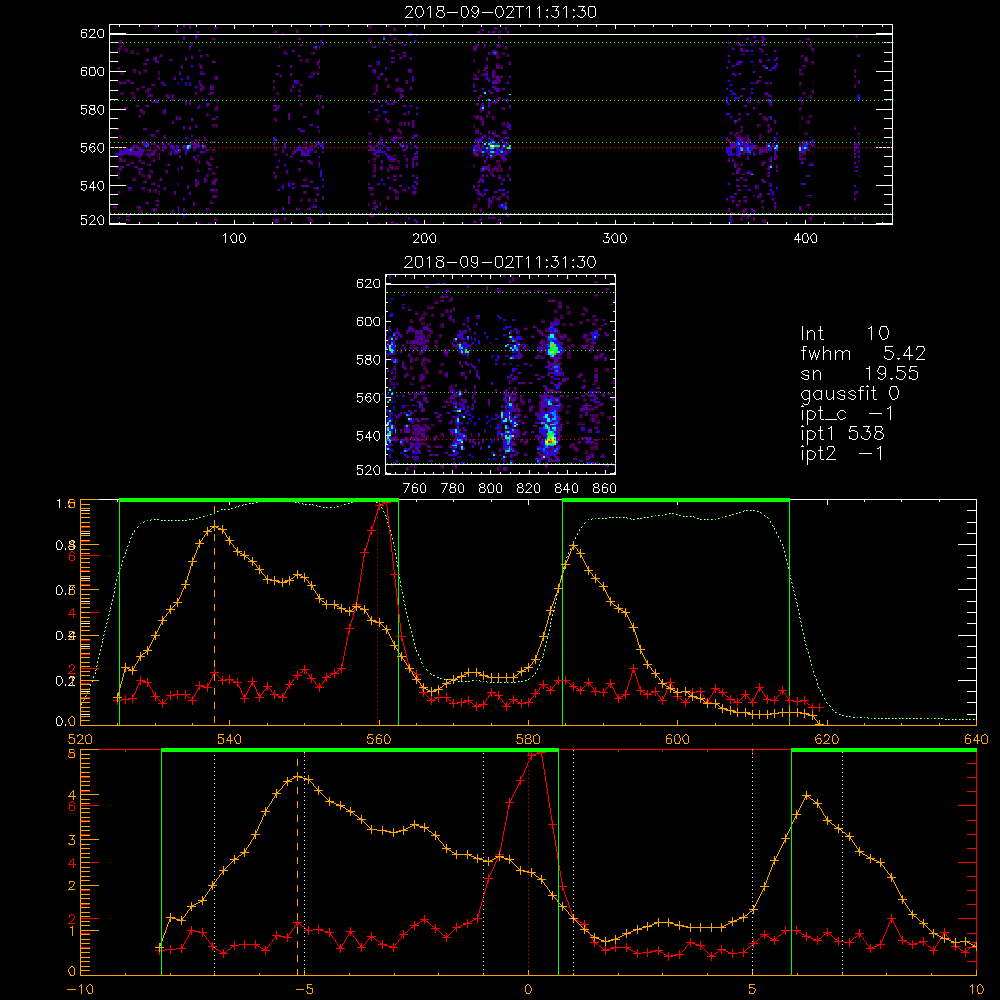Image resolution: width=1000 pixels, height=1000 pixels.
Task: Click the red dotted marker at 560 in the profile plot
Action: (x=378, y=615)
